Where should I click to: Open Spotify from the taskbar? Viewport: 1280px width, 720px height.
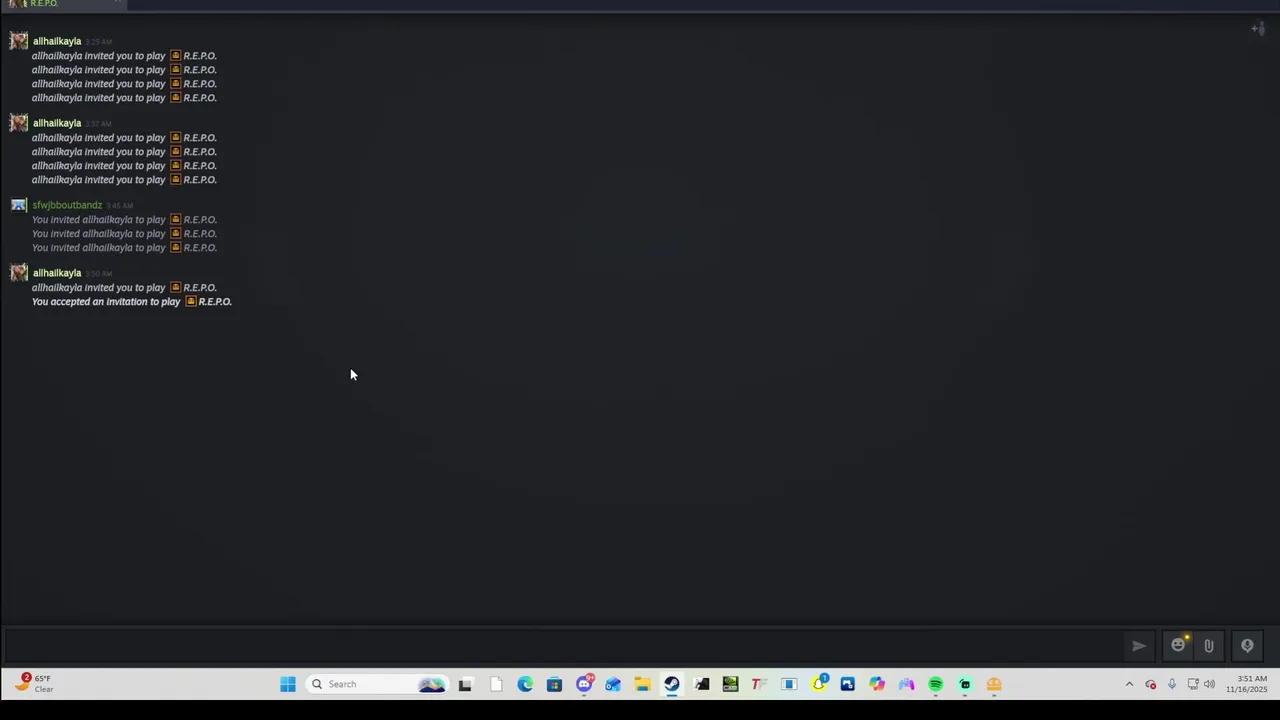[935, 684]
